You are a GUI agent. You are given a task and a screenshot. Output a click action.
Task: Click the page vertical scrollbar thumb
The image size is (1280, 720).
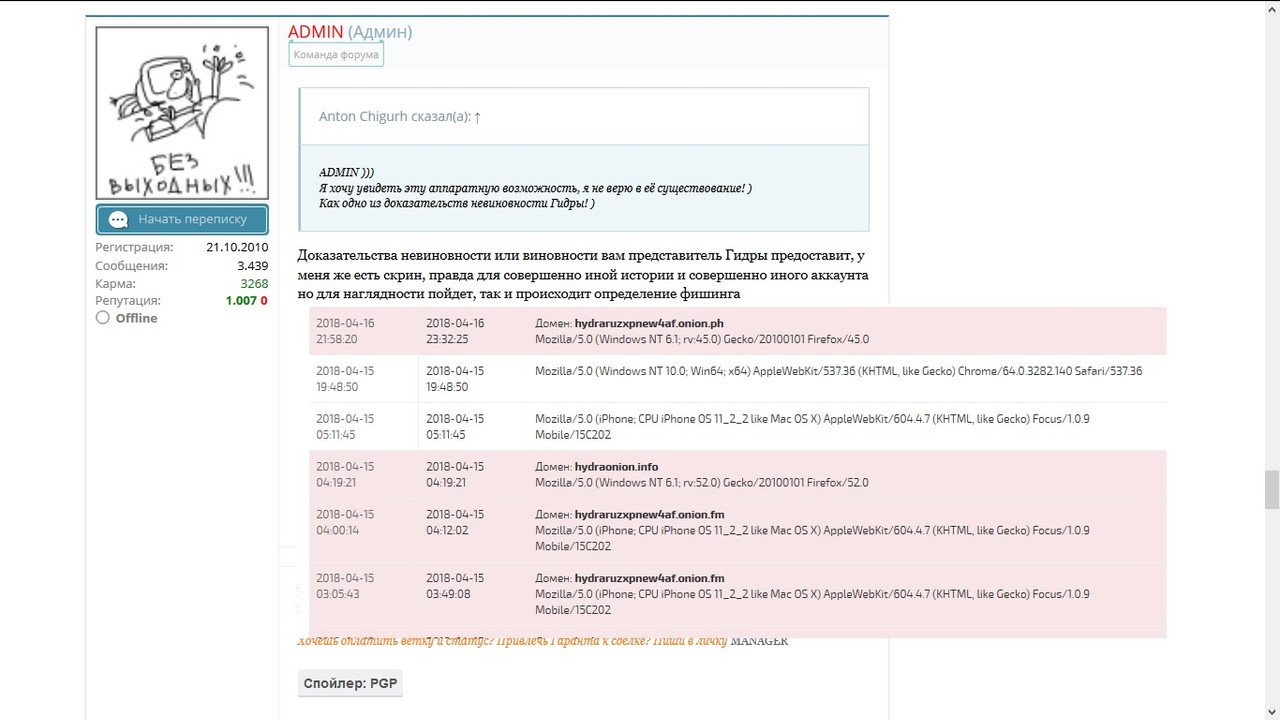coord(1271,490)
